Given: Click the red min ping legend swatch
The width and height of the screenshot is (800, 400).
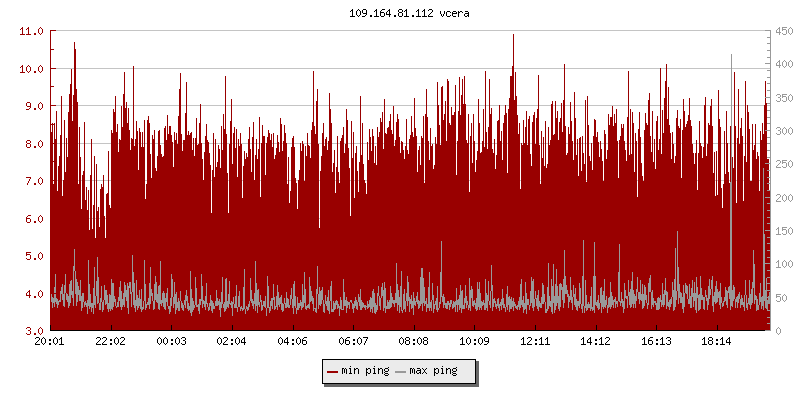Looking at the screenshot, I should click(x=332, y=371).
